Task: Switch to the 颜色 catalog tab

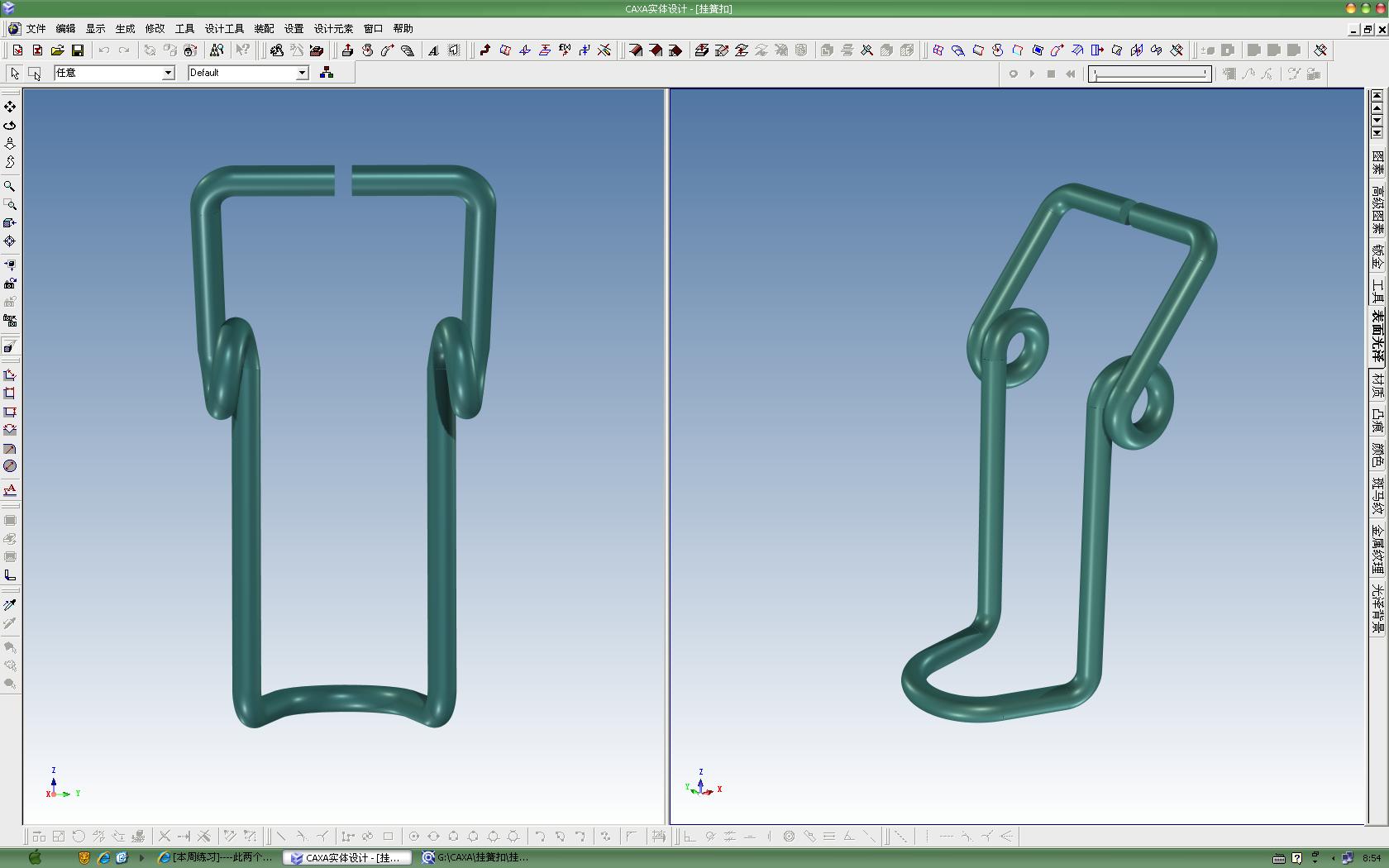Action: [1377, 455]
